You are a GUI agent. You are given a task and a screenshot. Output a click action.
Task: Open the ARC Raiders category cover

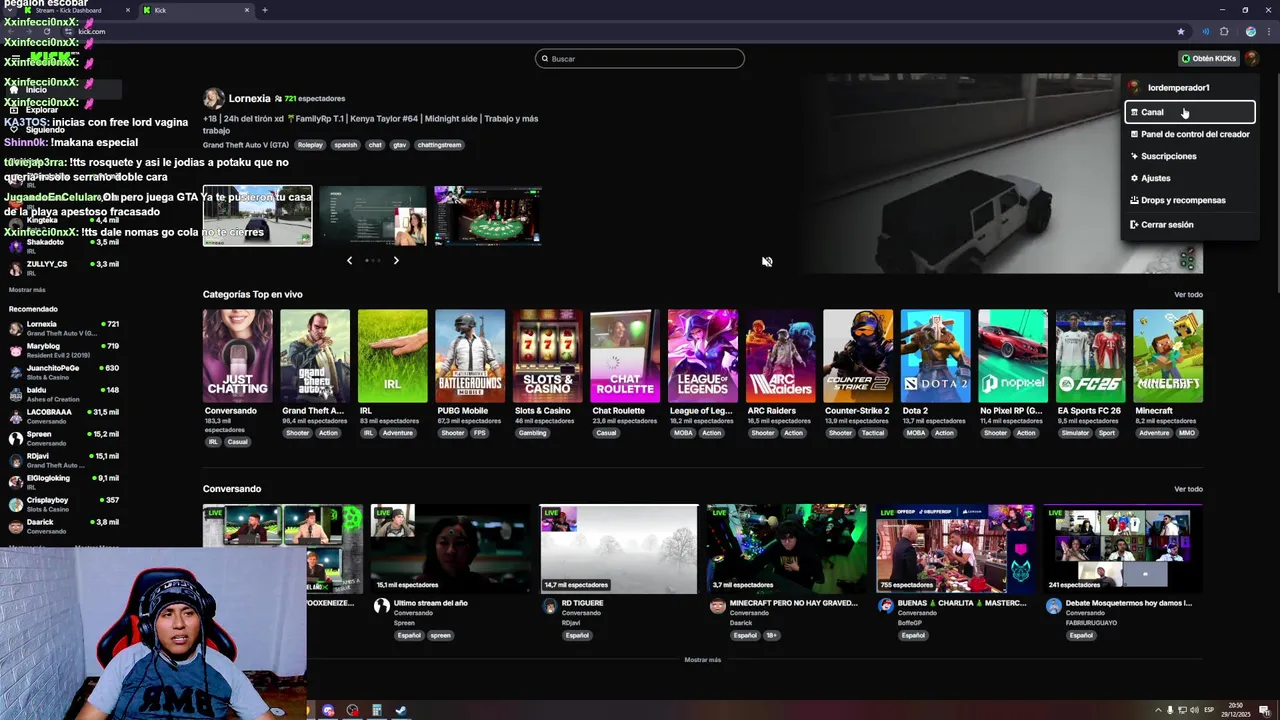780,356
